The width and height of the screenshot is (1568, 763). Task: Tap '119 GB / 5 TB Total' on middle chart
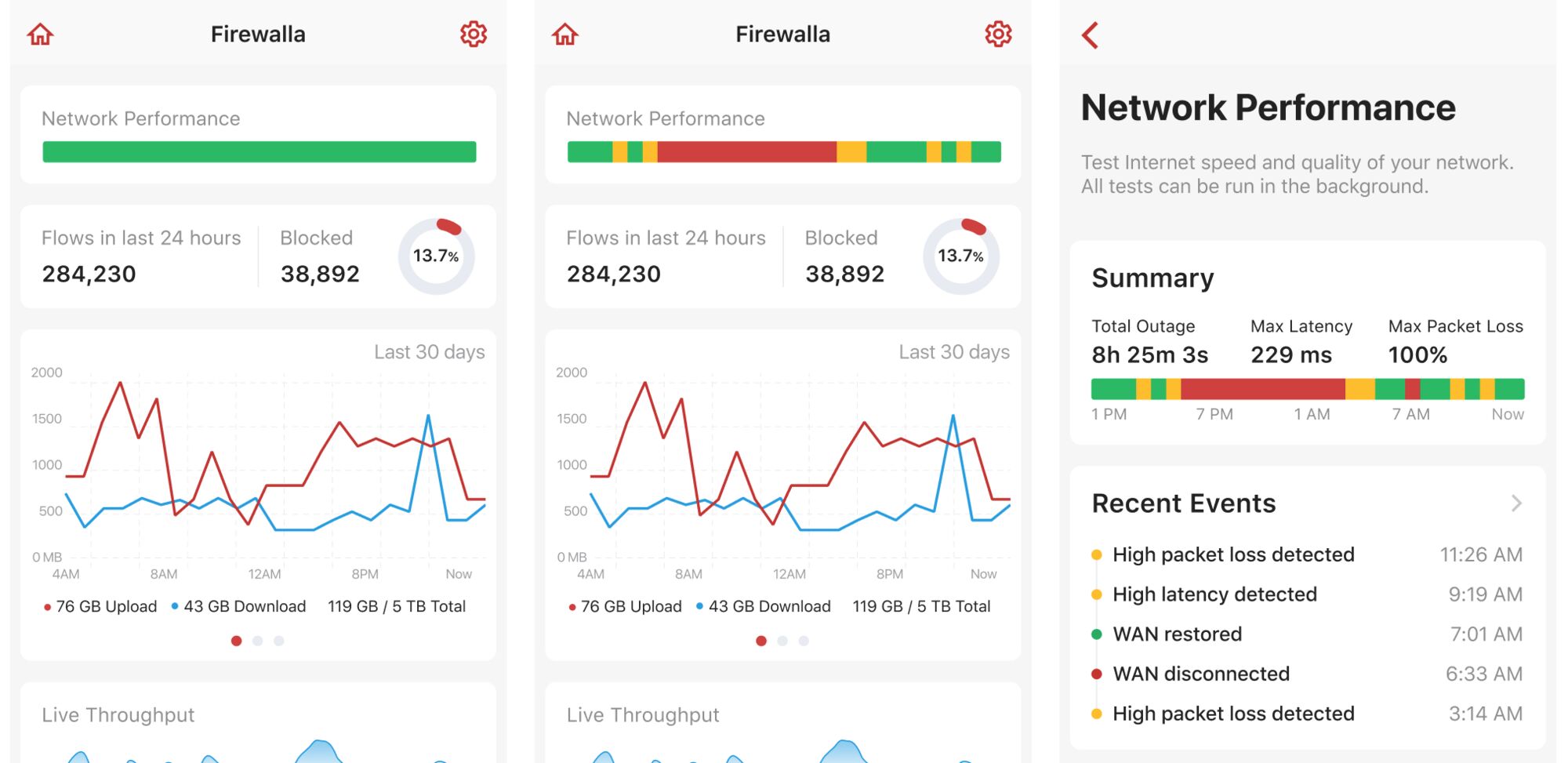coord(921,606)
